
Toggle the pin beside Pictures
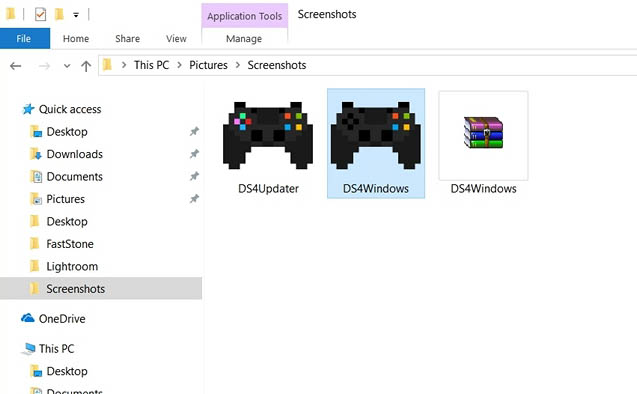194,199
